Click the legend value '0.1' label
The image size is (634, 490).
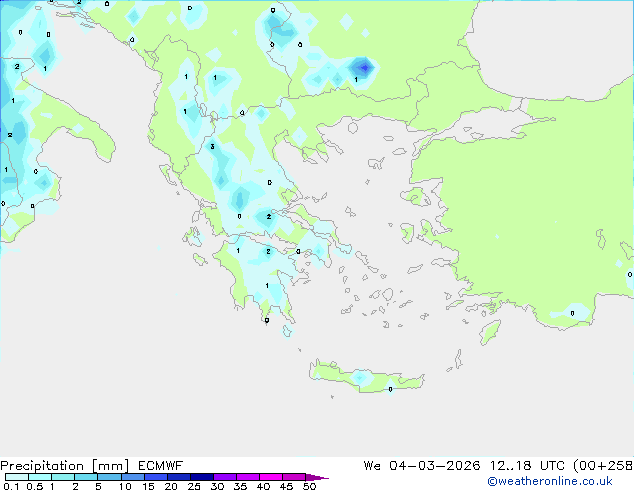coord(11,486)
